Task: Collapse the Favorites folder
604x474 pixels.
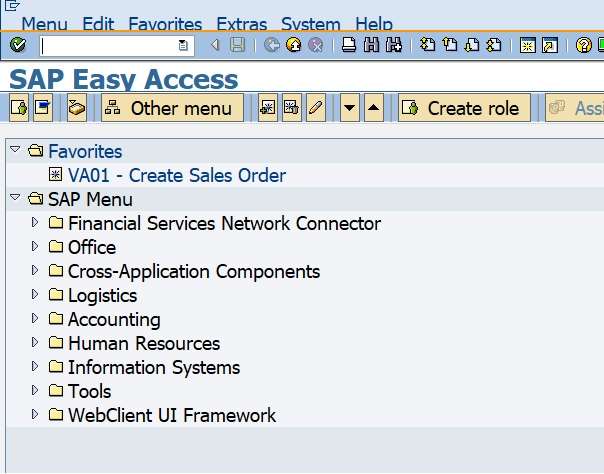Action: (x=15, y=151)
